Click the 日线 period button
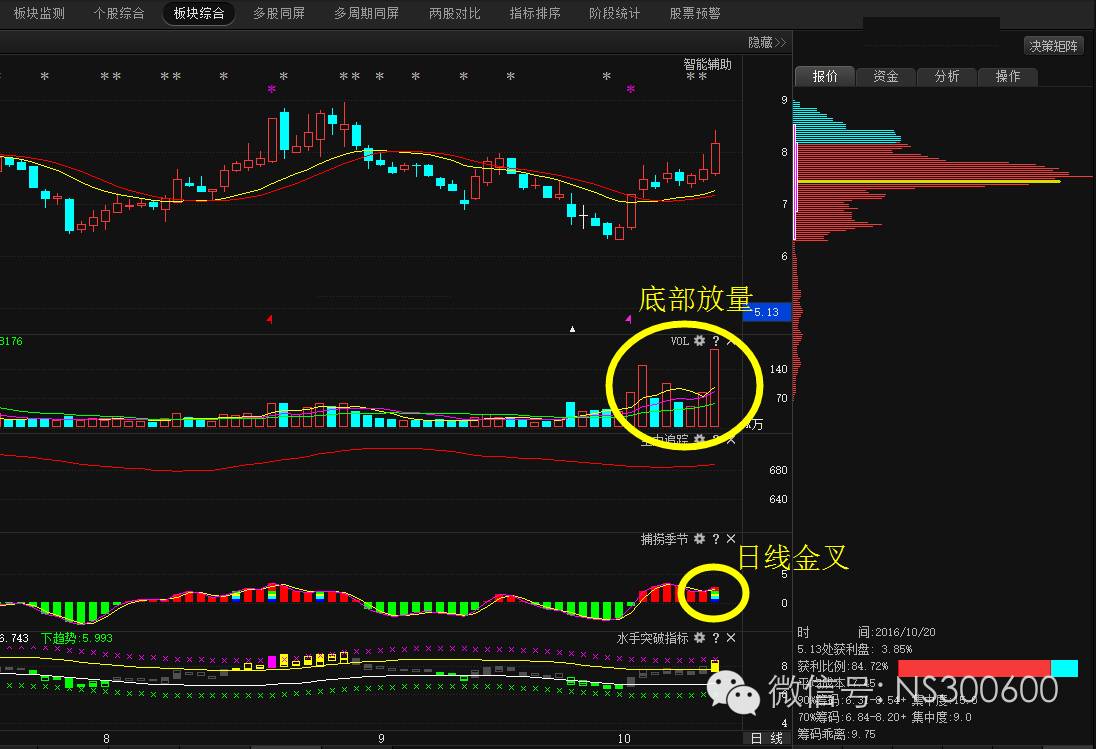This screenshot has width=1096, height=749. 767,738
